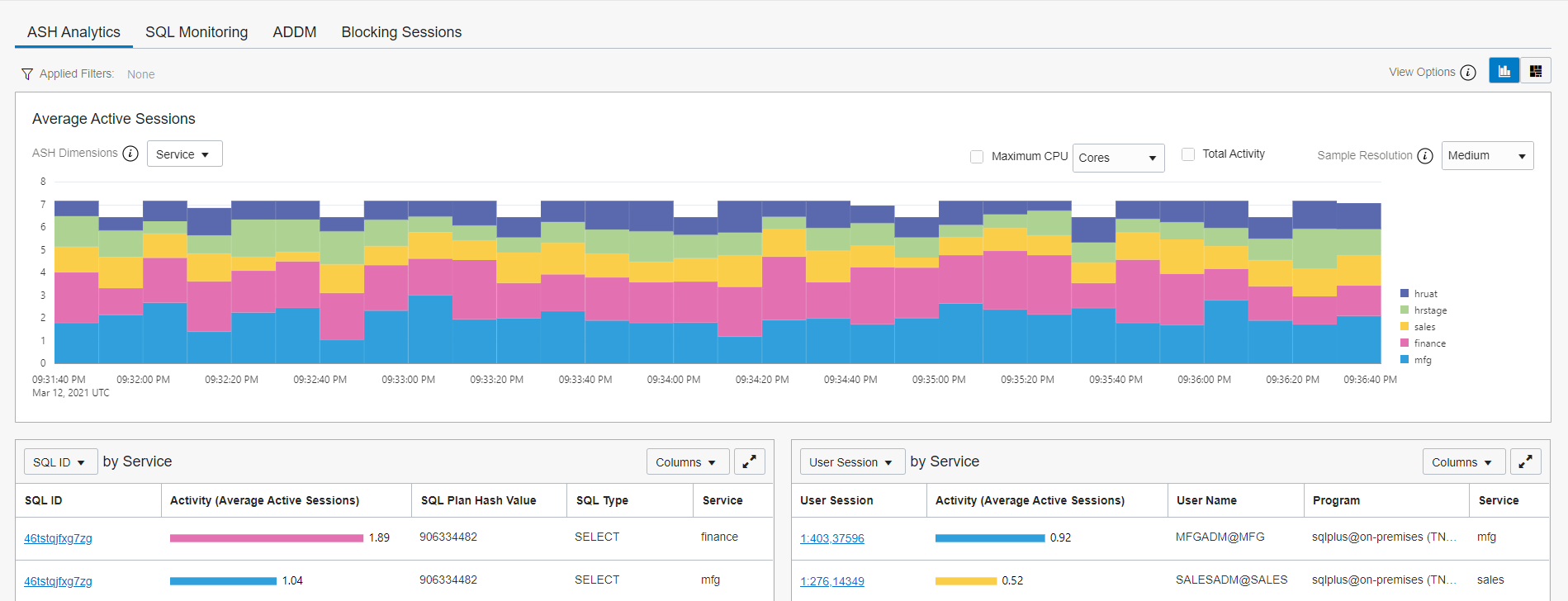Click the Sample Resolution info icon

click(1424, 156)
